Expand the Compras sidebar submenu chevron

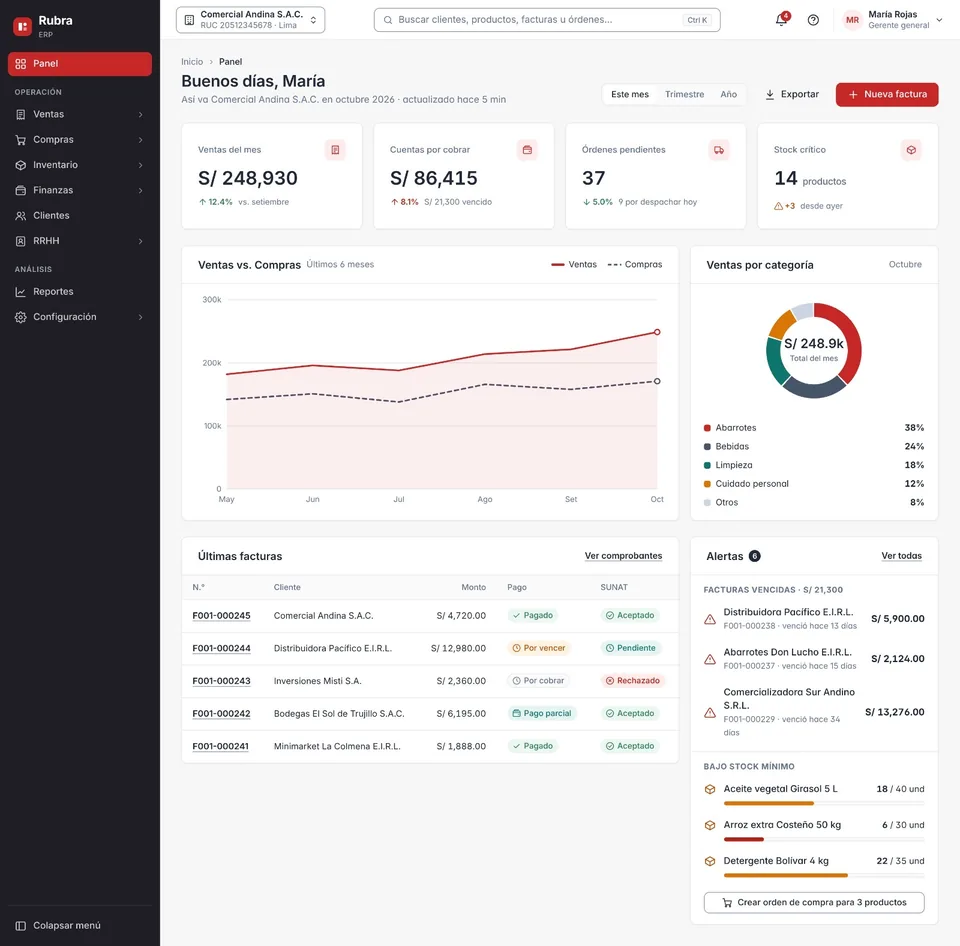point(140,140)
